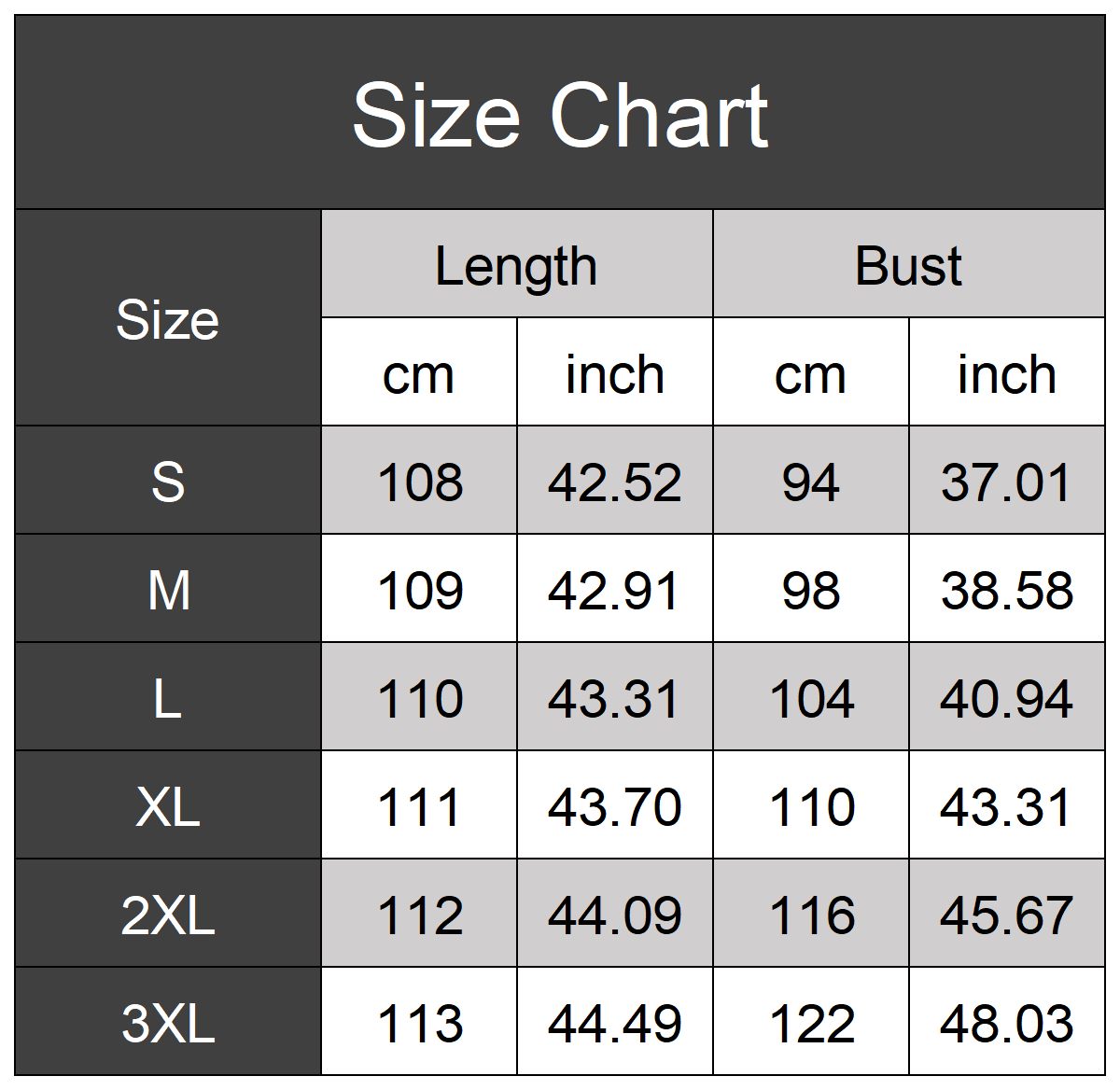Select the 44.09 inch length cell
1120x1090 pixels.
click(x=614, y=915)
